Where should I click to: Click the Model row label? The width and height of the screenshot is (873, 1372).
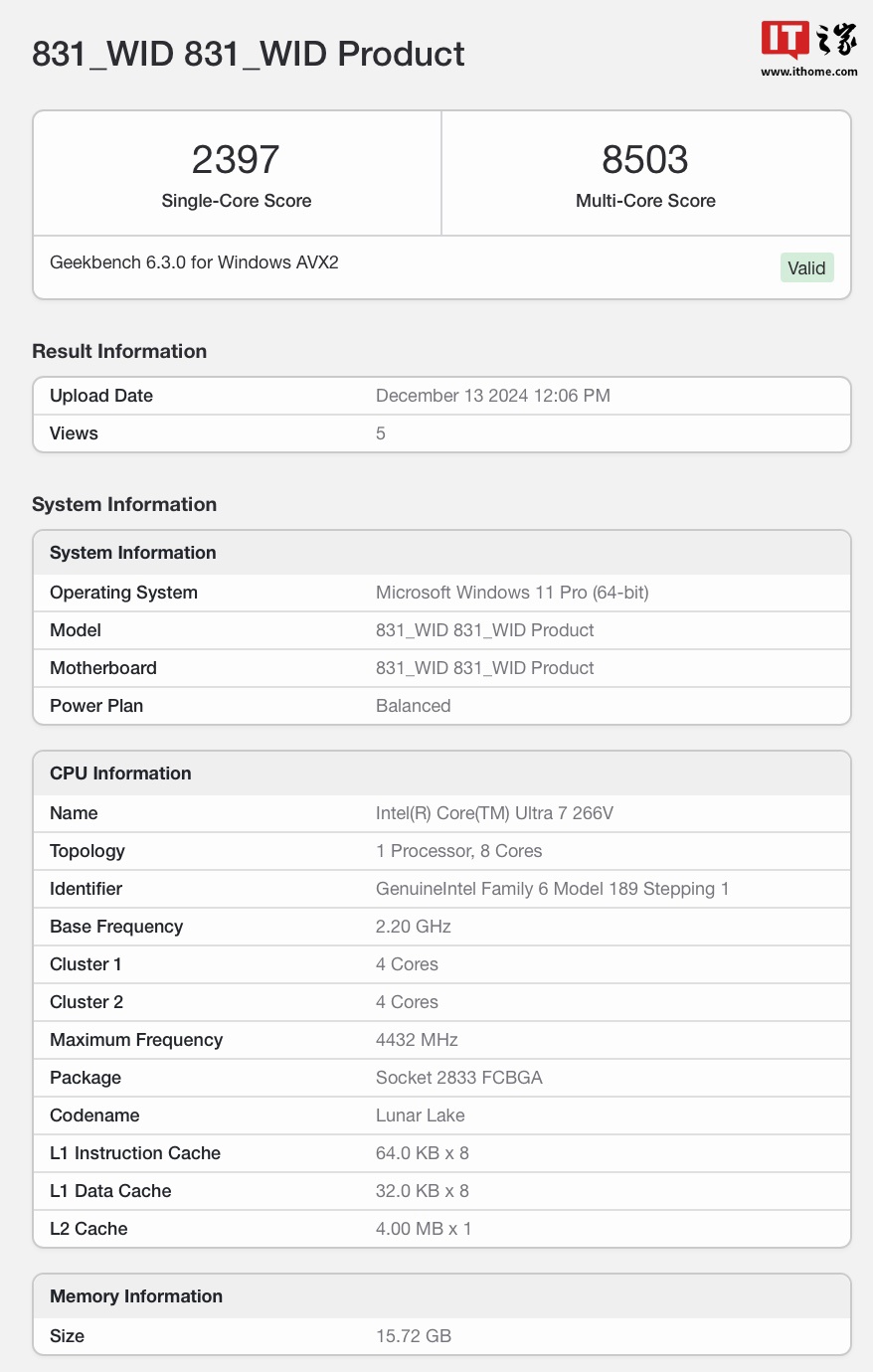pyautogui.click(x=76, y=630)
